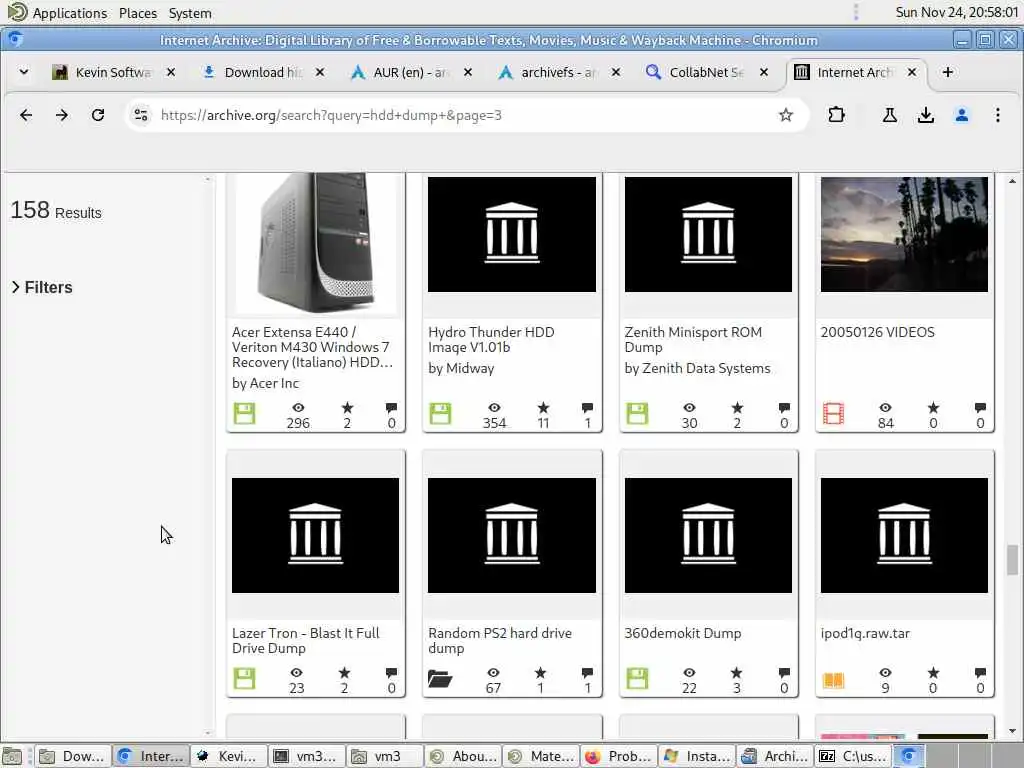Screen dimensions: 1024x768
Task: Go back to the previous page
Action: 26,116
